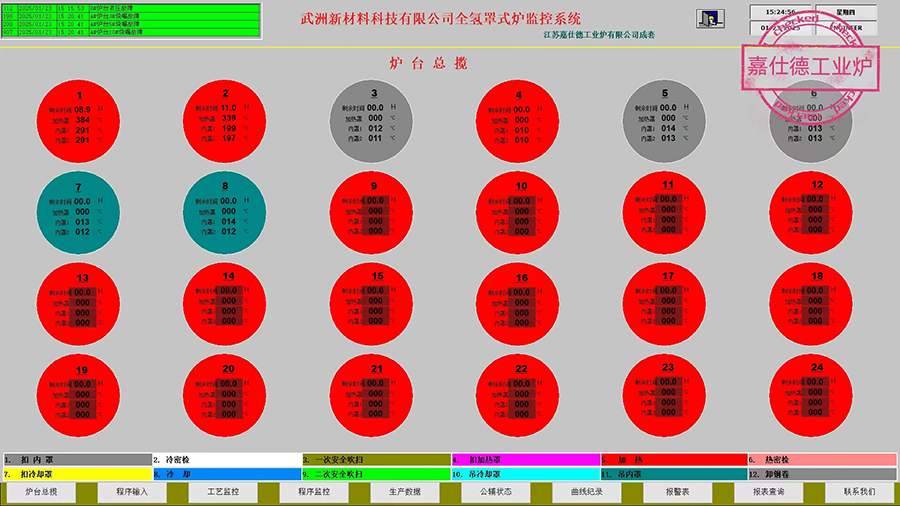Open gray furnace station 3 circle
This screenshot has width=900, height=506.
click(371, 121)
